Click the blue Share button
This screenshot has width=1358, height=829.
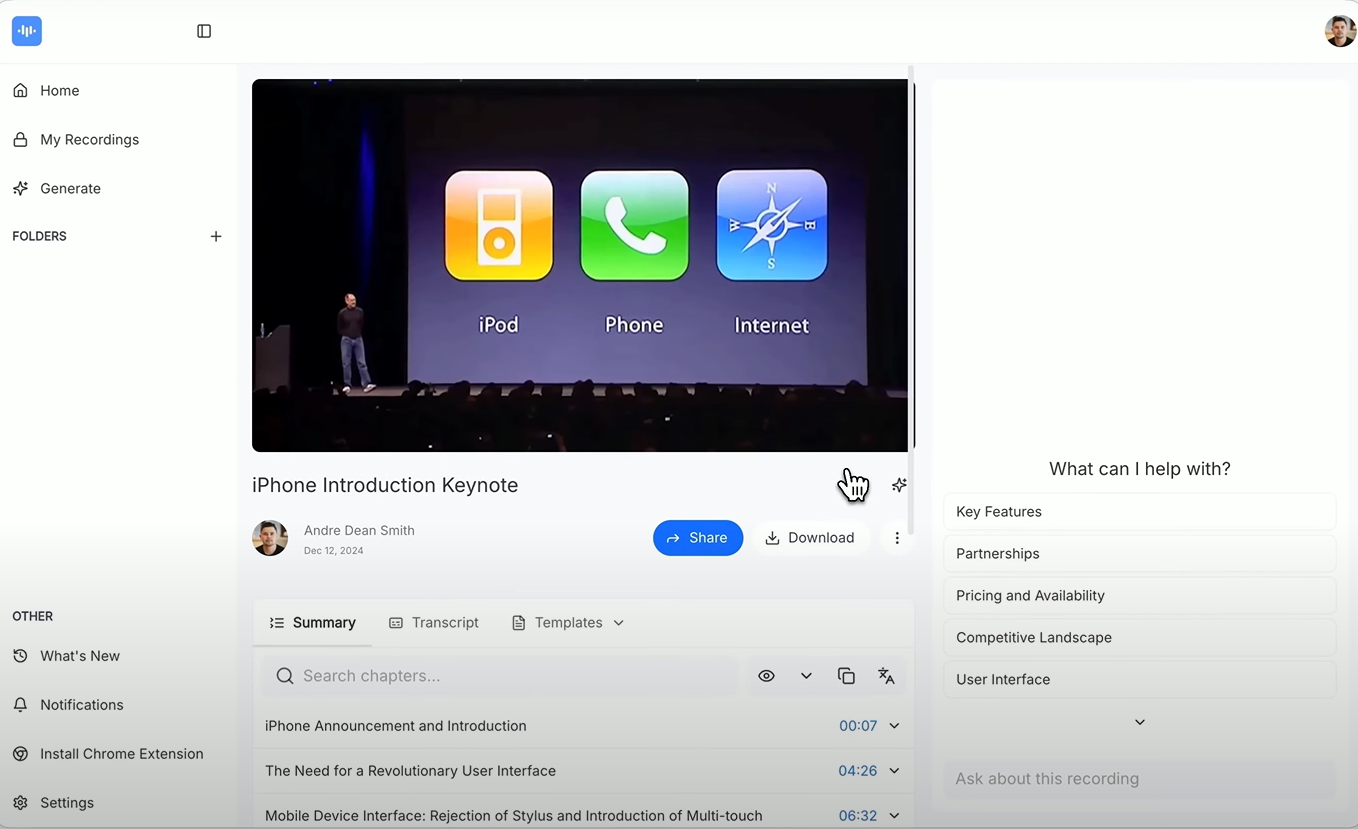pyautogui.click(x=698, y=538)
